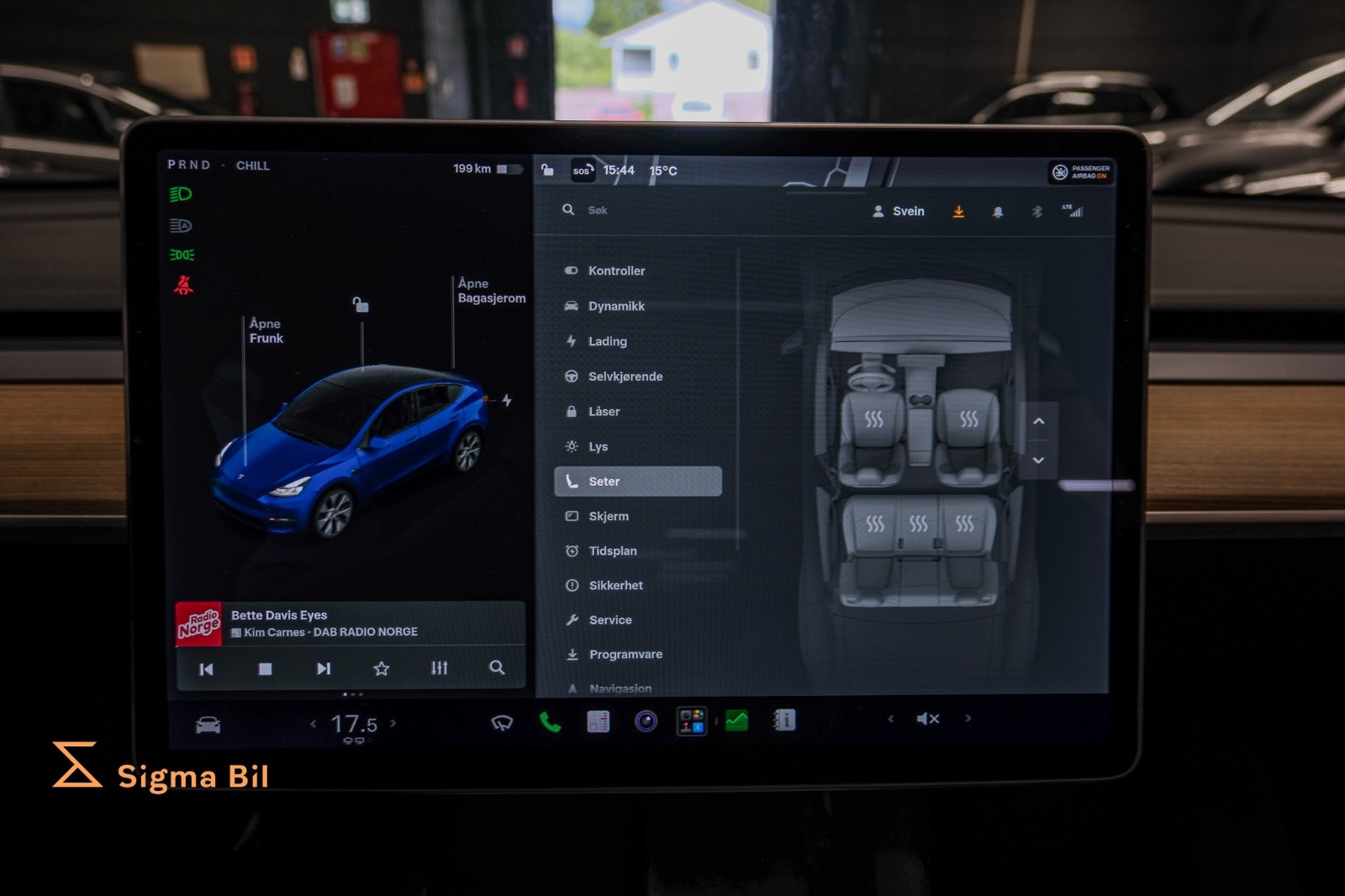Open Radio Norge station artwork
Viewport: 1345px width, 896px height.
198,624
